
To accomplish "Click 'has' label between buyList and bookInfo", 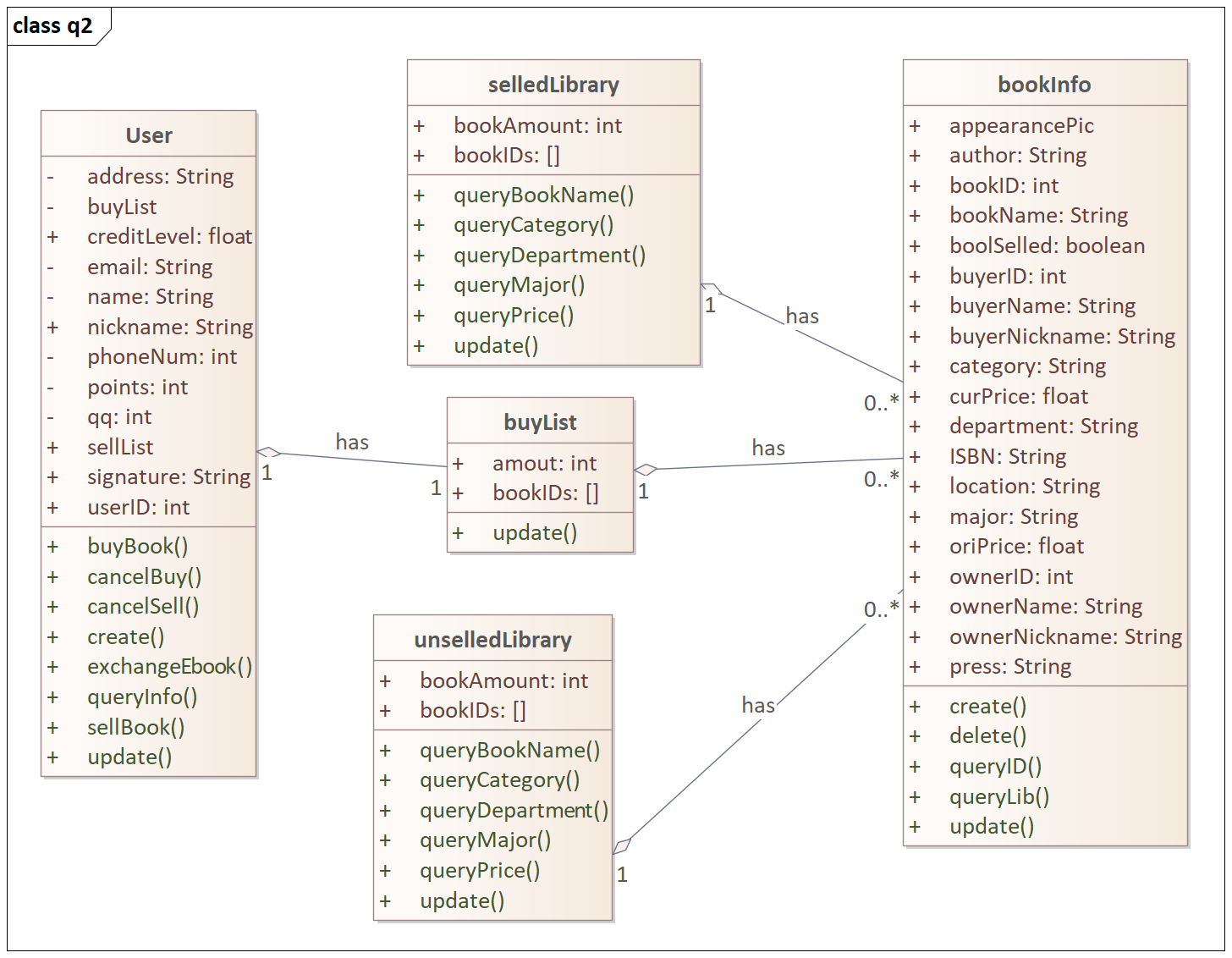I will [x=768, y=448].
